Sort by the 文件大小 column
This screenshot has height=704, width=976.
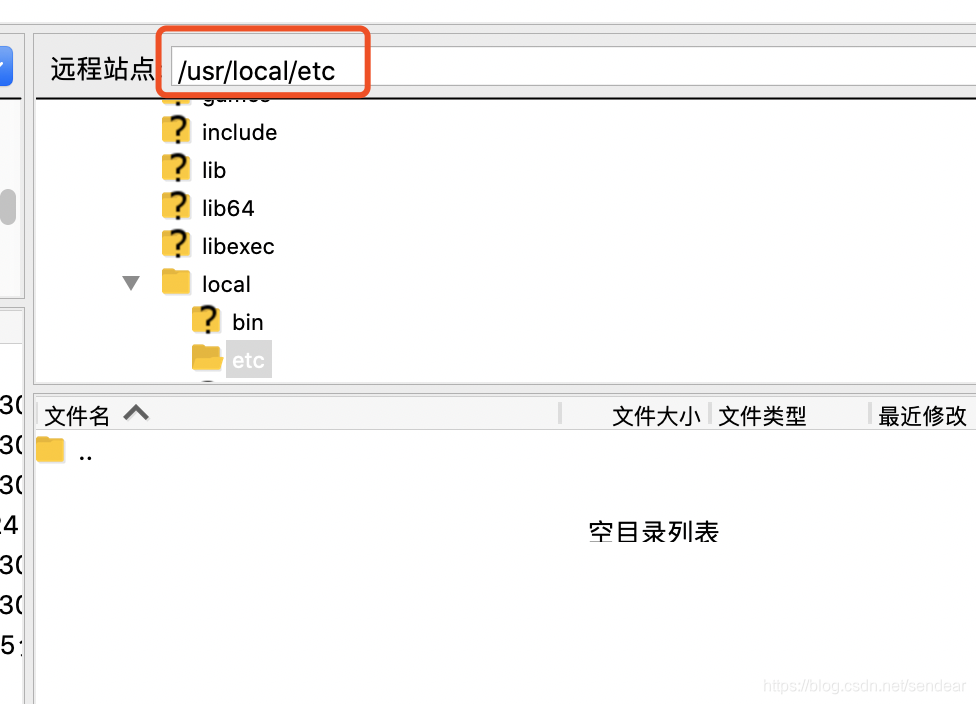(x=655, y=415)
